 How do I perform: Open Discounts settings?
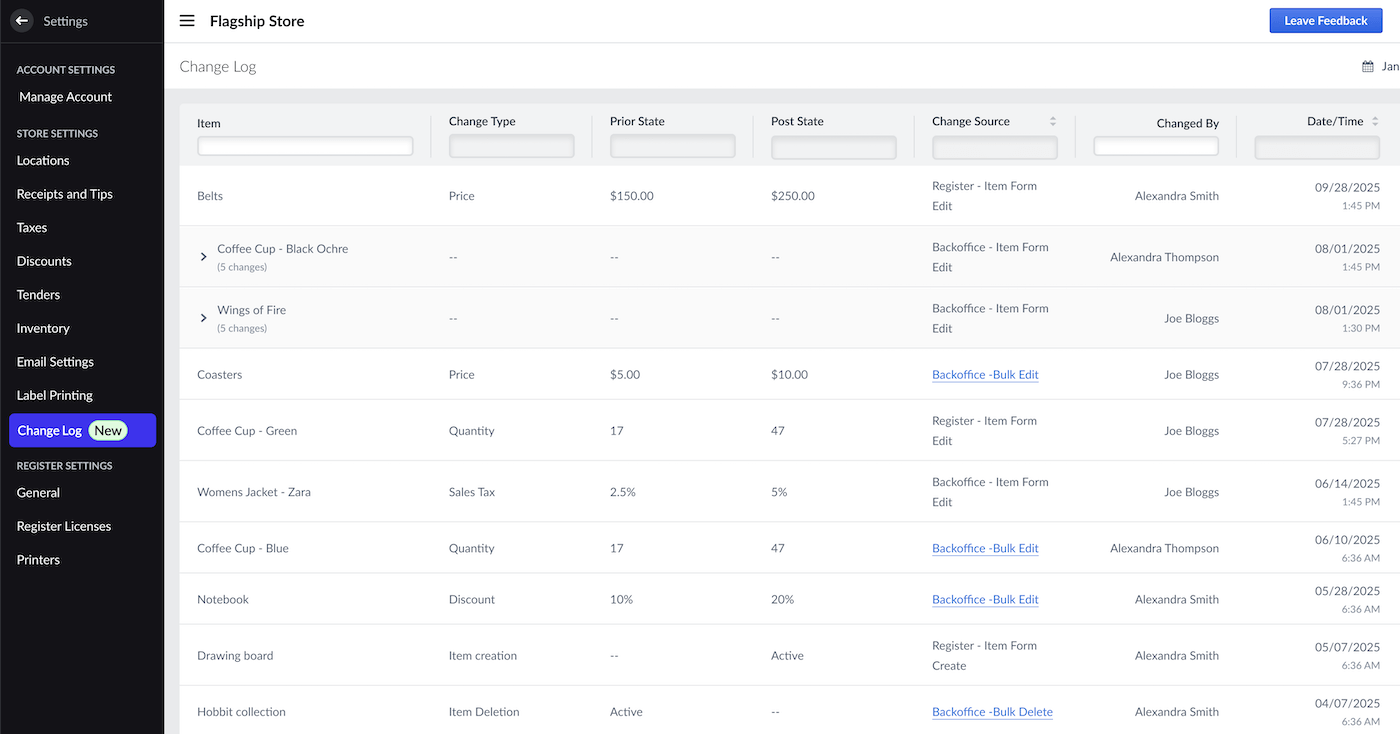(43, 261)
